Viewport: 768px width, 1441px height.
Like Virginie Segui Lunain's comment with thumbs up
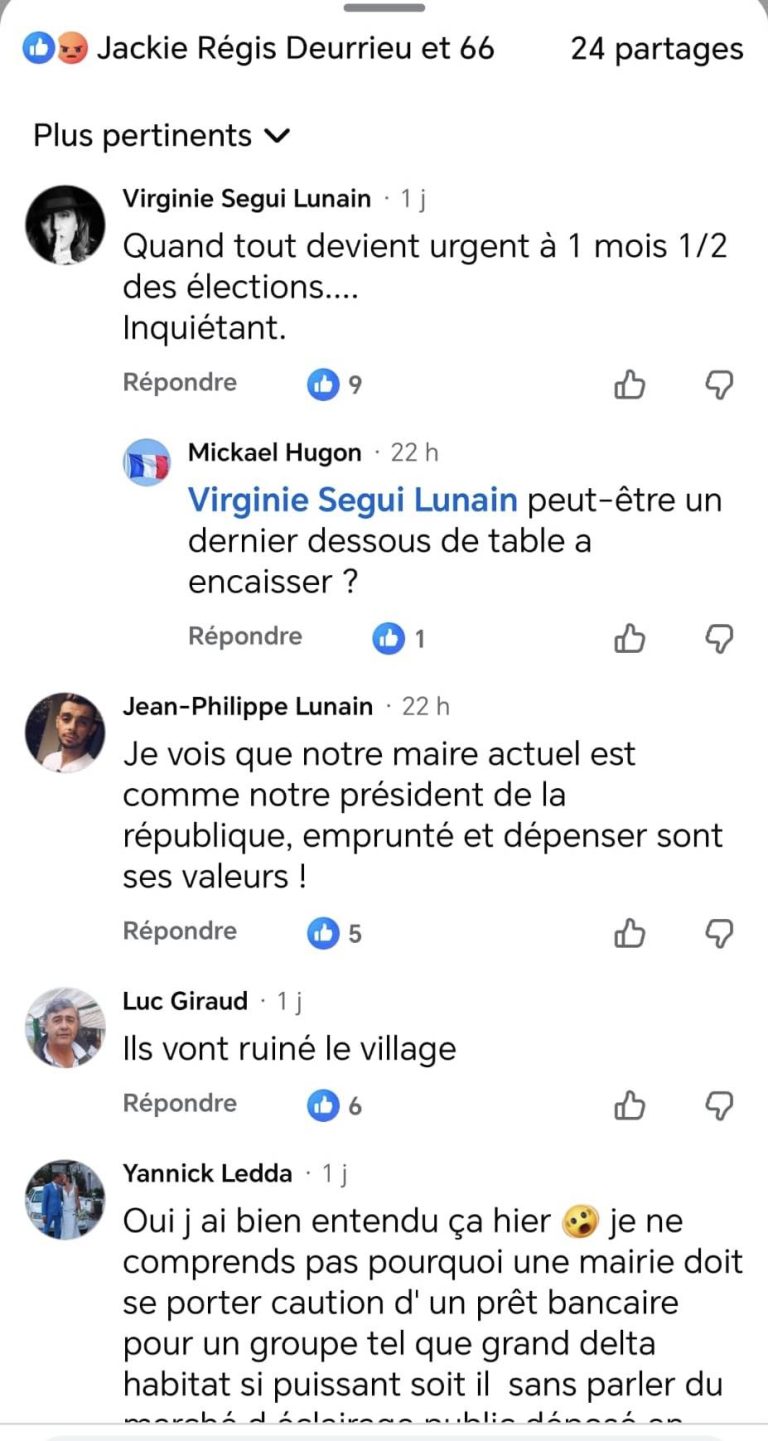(629, 384)
